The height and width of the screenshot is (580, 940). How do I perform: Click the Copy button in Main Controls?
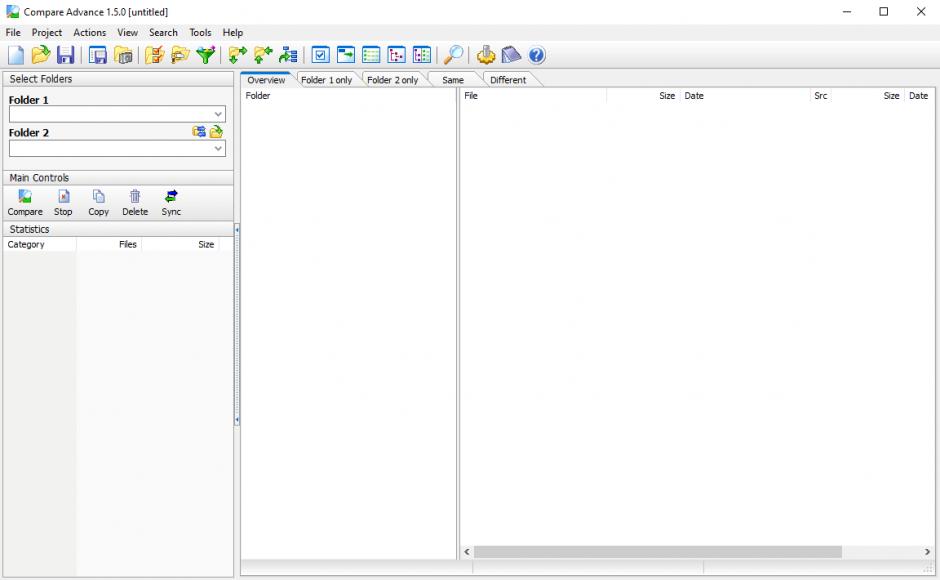coord(98,203)
